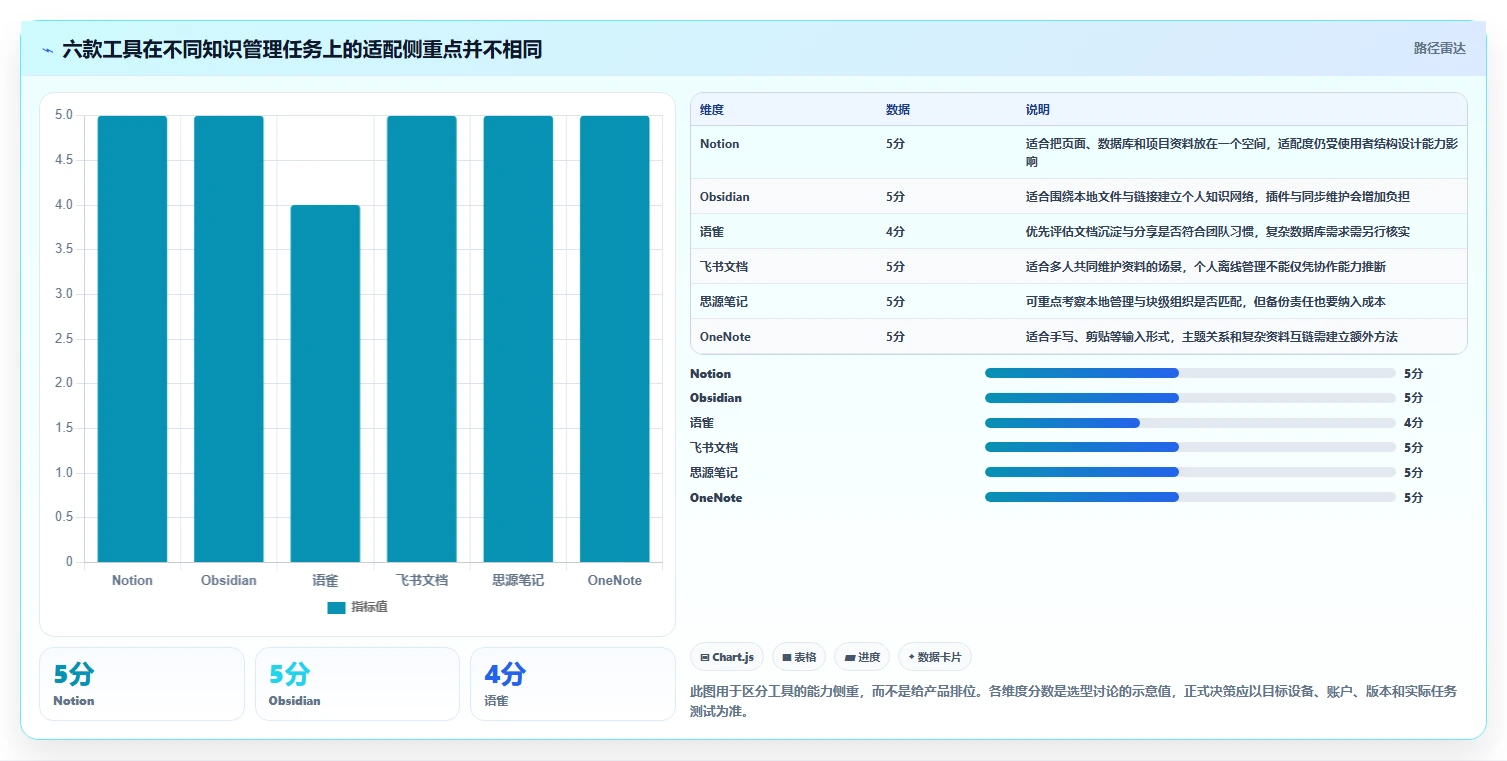Click the footnote starting 此图用于区分工具
The height and width of the screenshot is (761, 1507).
pos(1074,701)
